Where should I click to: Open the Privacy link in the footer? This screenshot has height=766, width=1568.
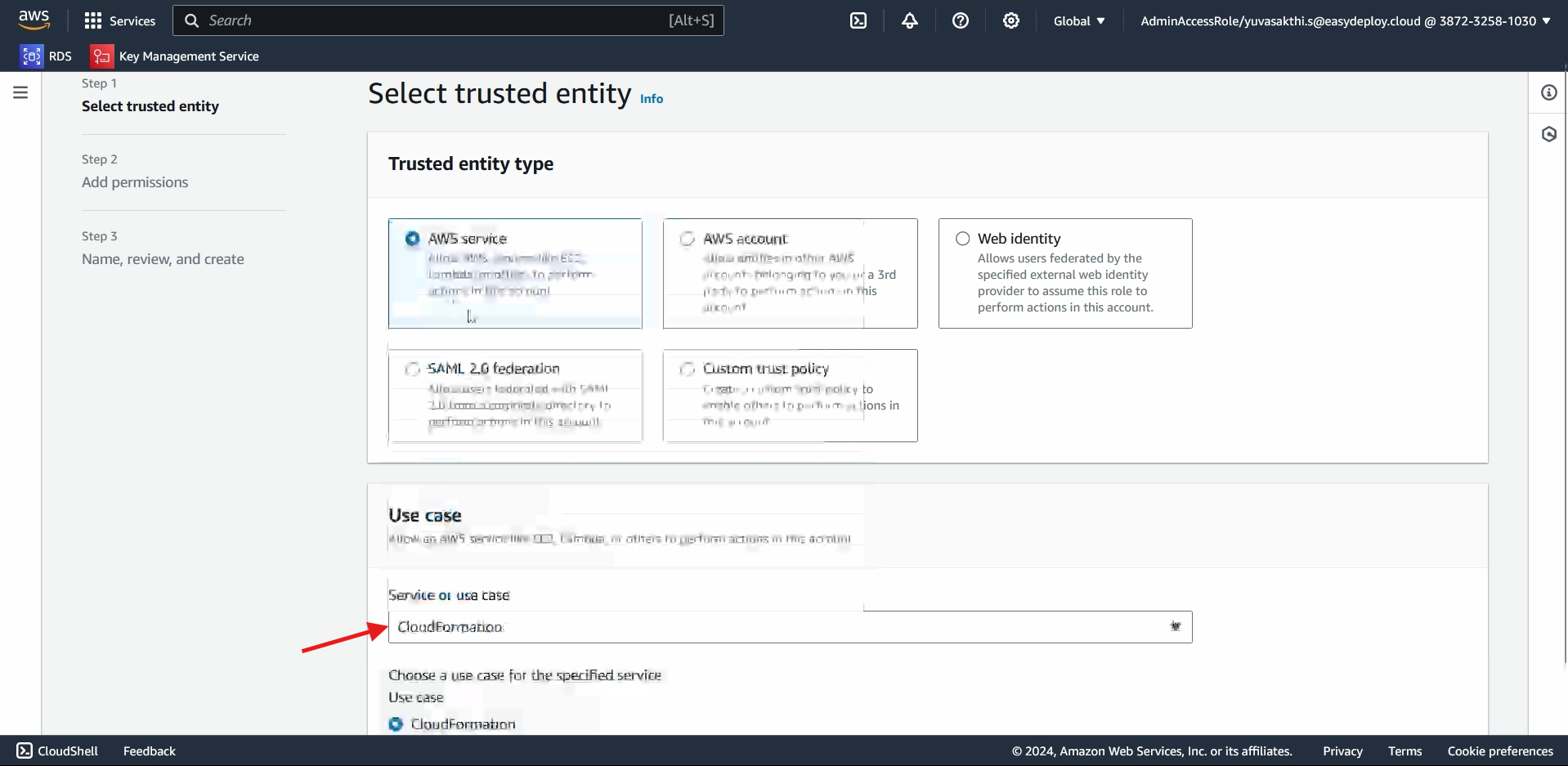point(1342,750)
